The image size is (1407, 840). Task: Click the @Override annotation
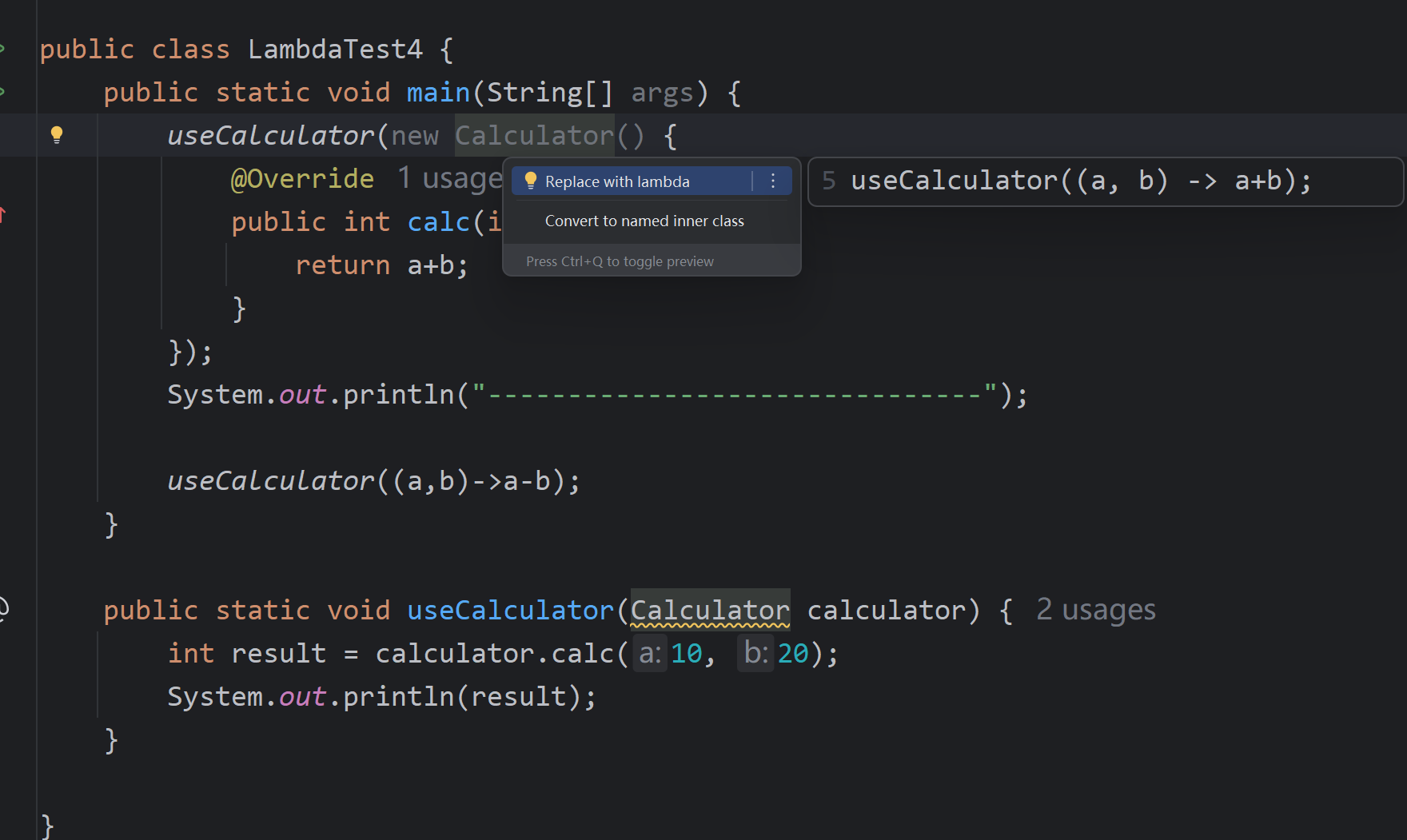(302, 178)
